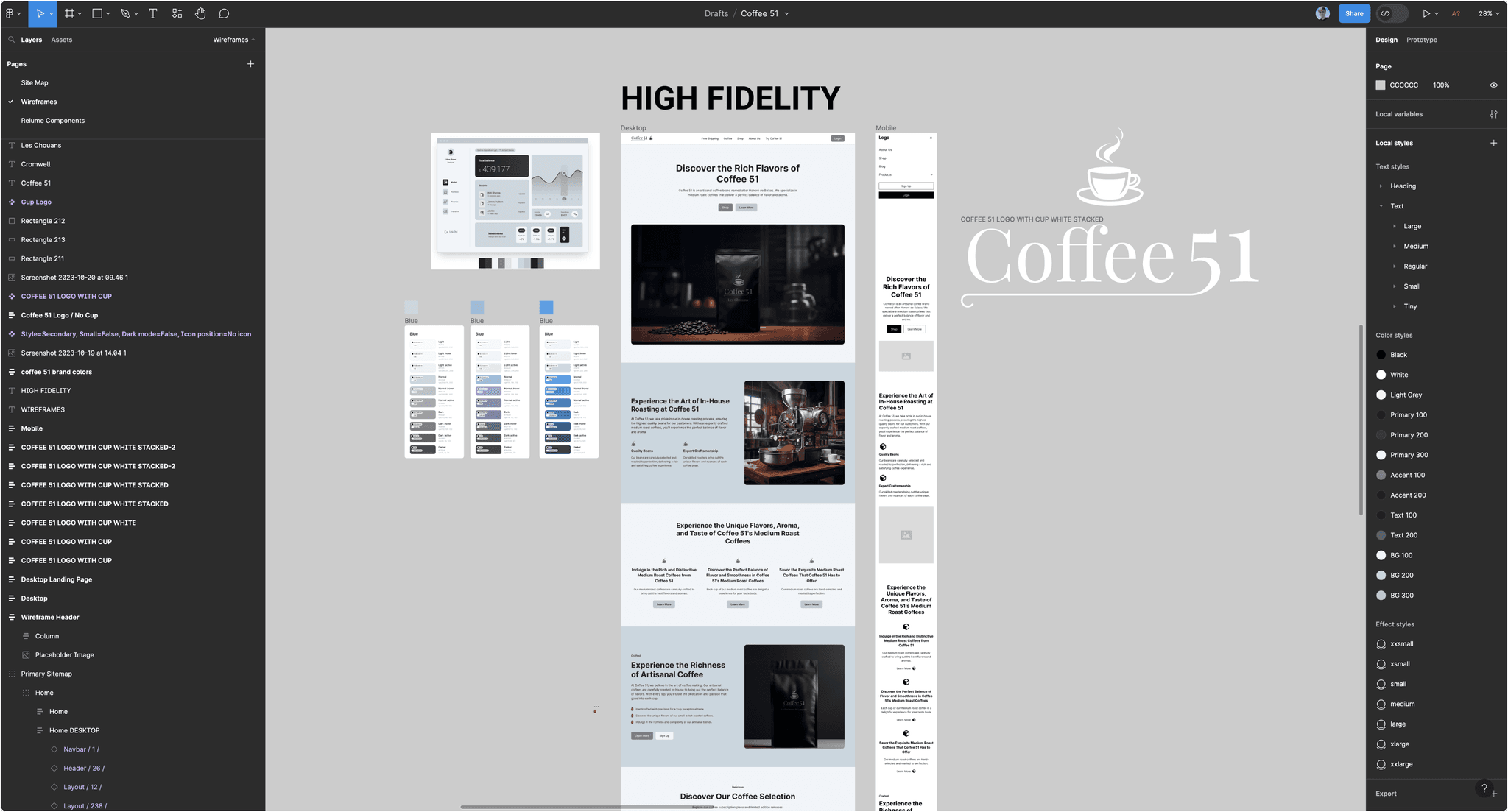Click the Navbar / 1 / instance icon

click(54, 749)
